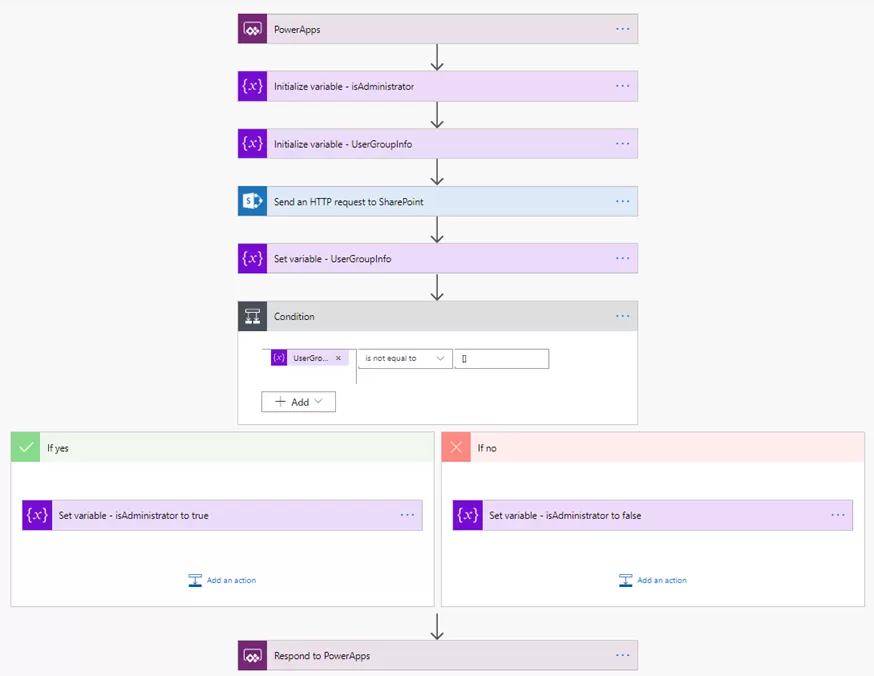Image resolution: width=874 pixels, height=676 pixels.
Task: Open the ellipsis menu on Condition step
Action: 623,316
